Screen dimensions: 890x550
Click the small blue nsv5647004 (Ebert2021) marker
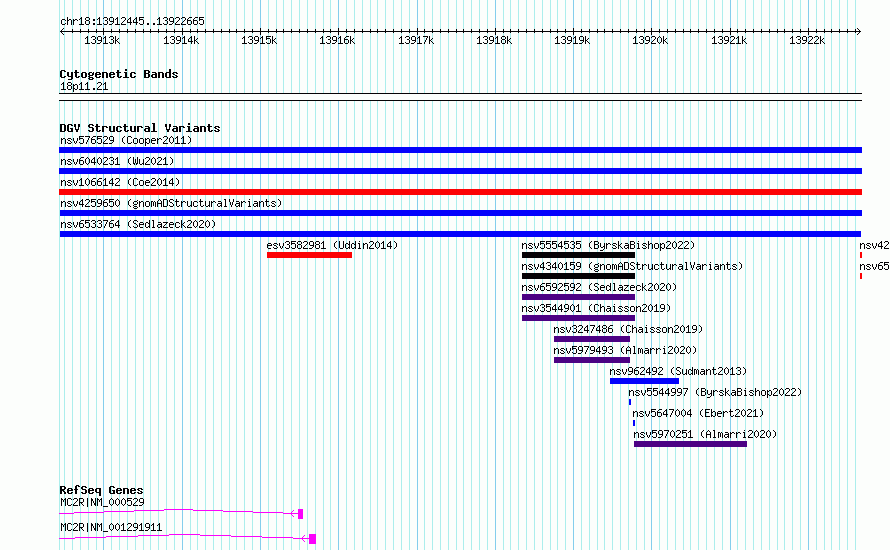633,423
